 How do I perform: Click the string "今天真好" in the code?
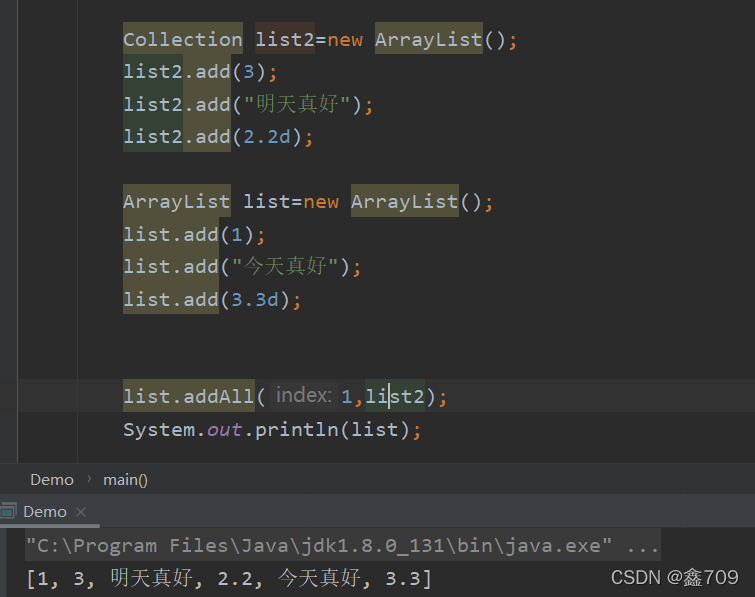tap(285, 266)
